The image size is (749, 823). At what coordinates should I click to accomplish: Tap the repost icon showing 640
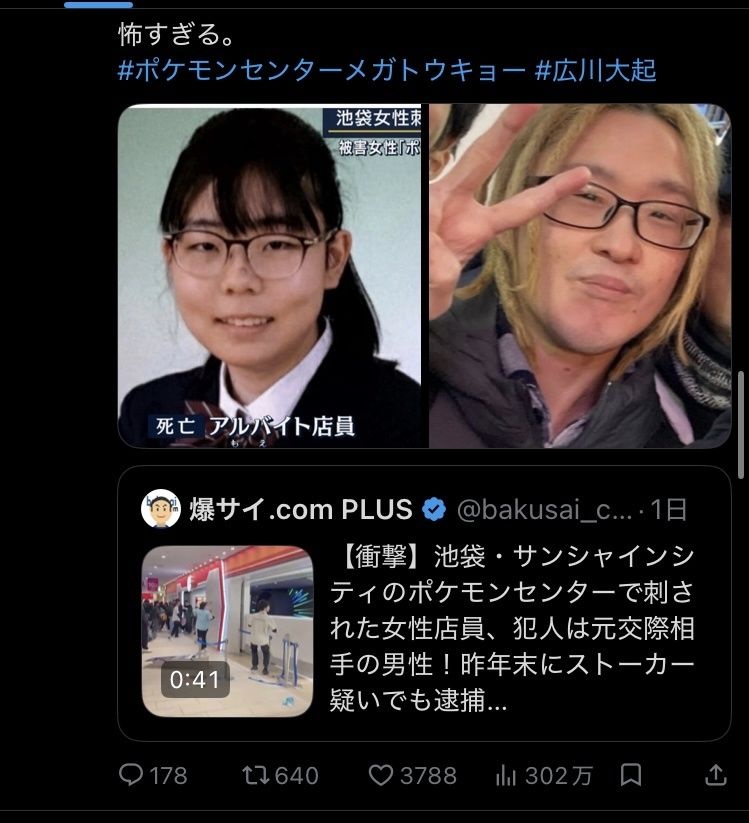[256, 775]
